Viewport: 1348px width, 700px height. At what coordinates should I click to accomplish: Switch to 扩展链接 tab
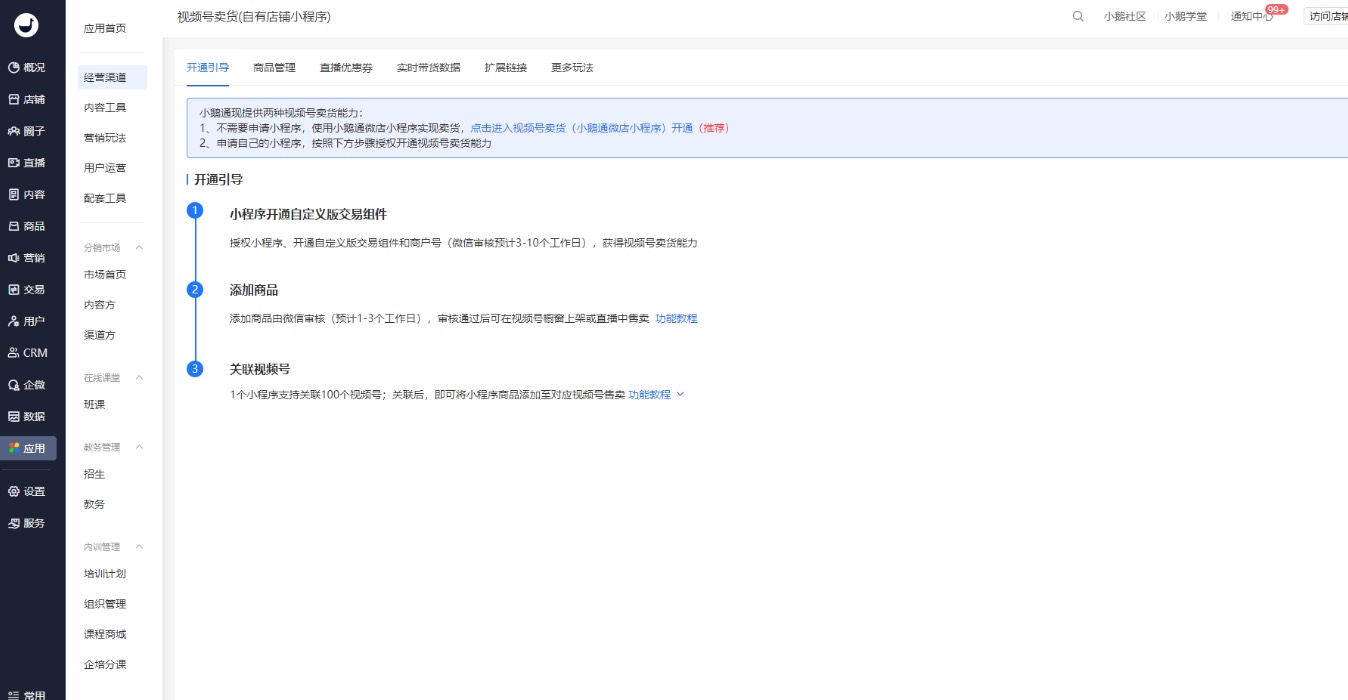click(x=506, y=67)
